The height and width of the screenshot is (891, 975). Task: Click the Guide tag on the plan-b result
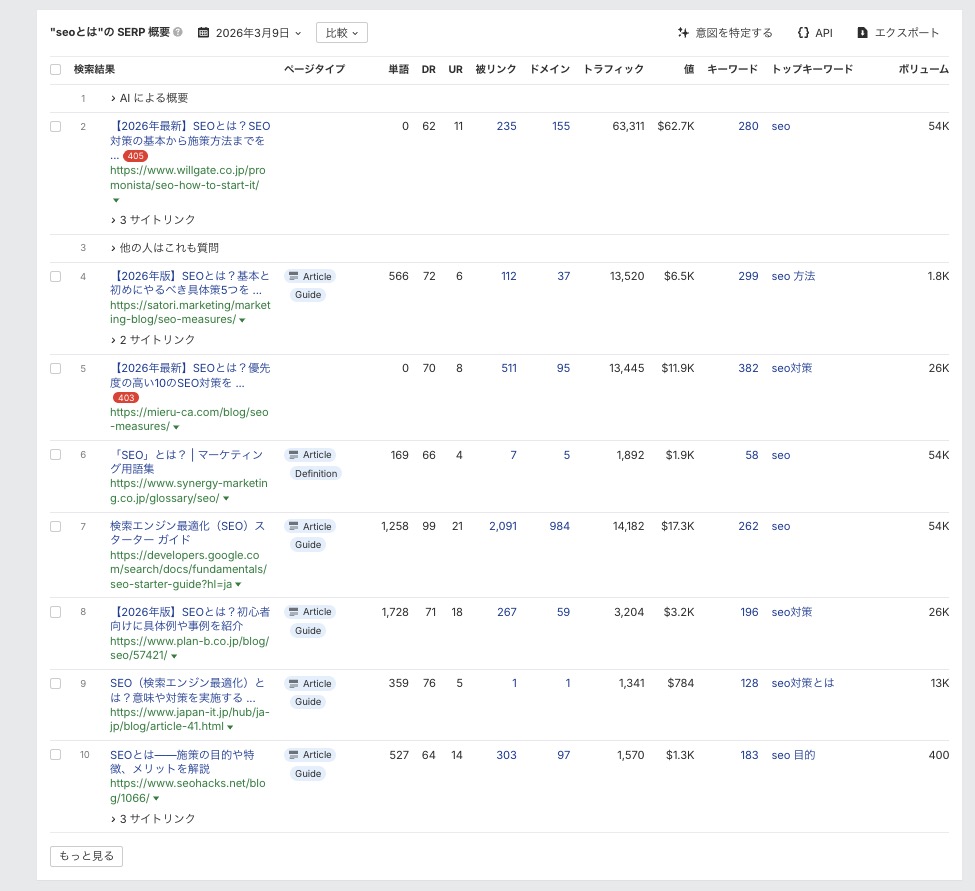[x=308, y=630]
